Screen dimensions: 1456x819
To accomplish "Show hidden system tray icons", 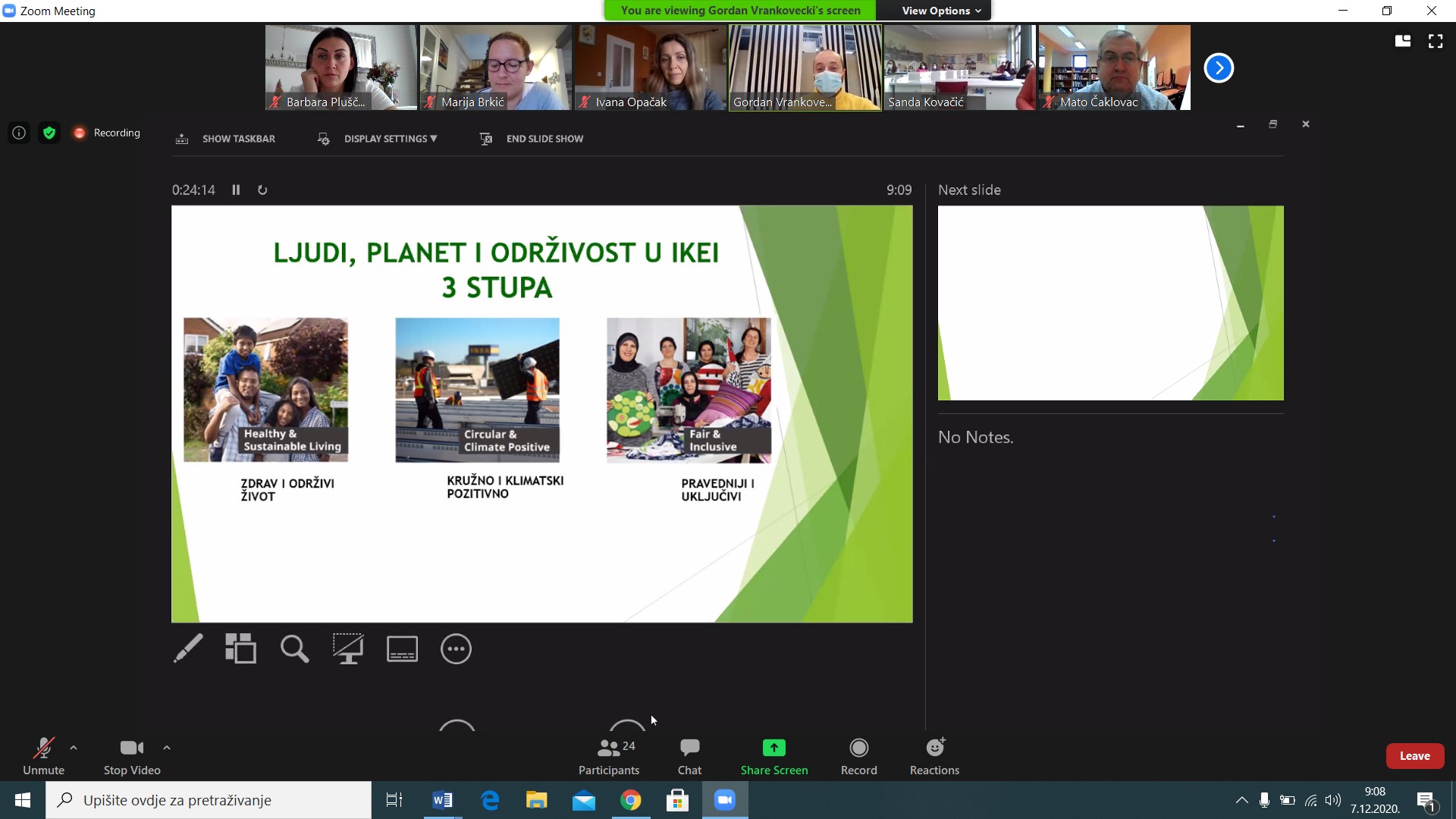I will click(x=1241, y=800).
